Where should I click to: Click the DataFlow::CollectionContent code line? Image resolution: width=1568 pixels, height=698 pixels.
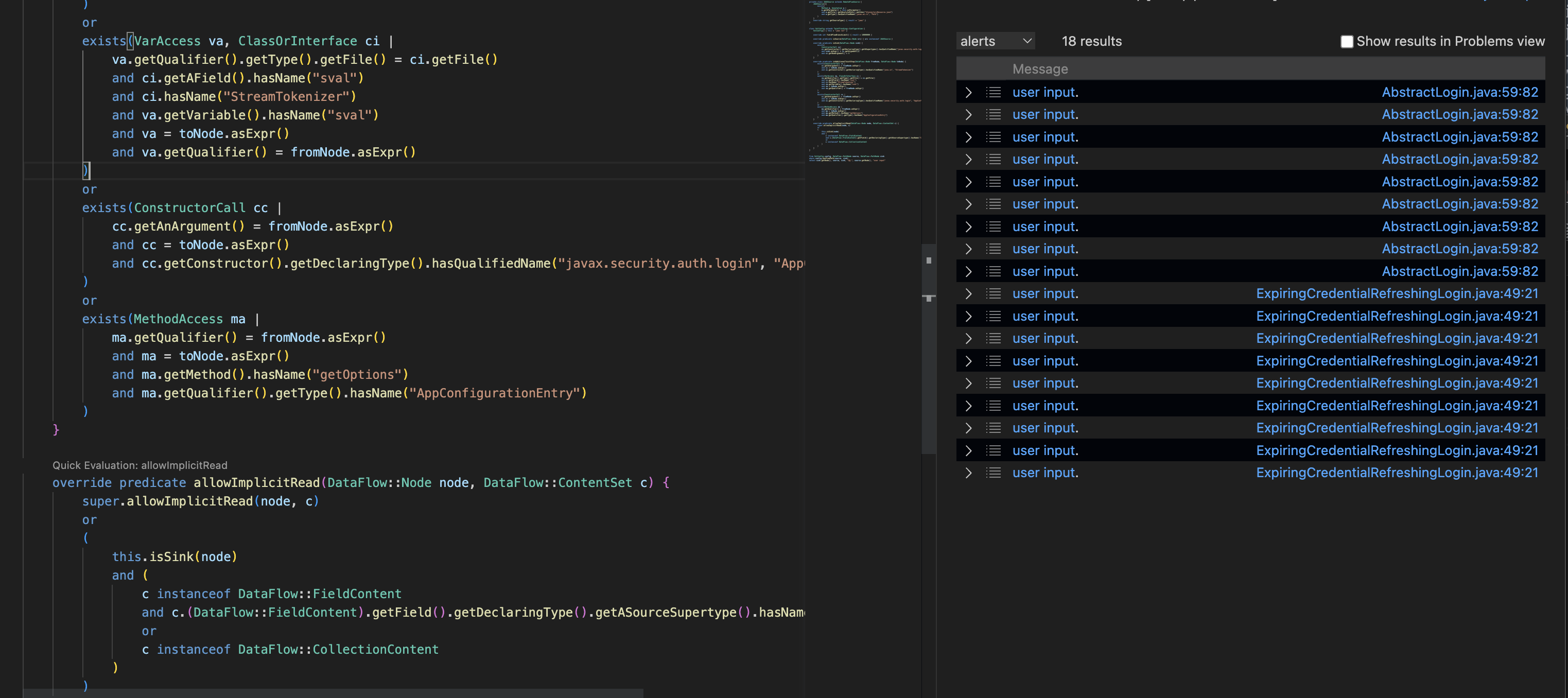tap(290, 649)
